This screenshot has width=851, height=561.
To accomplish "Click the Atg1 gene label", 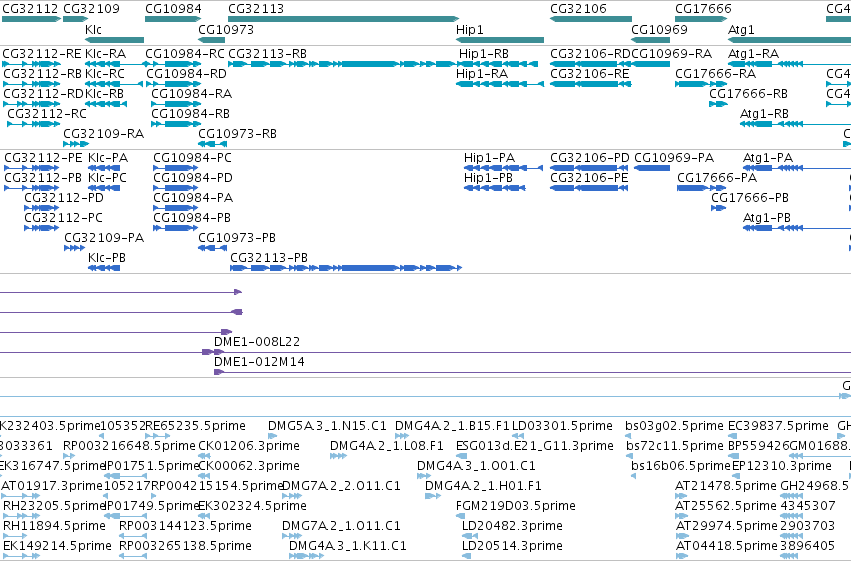I will (741, 30).
